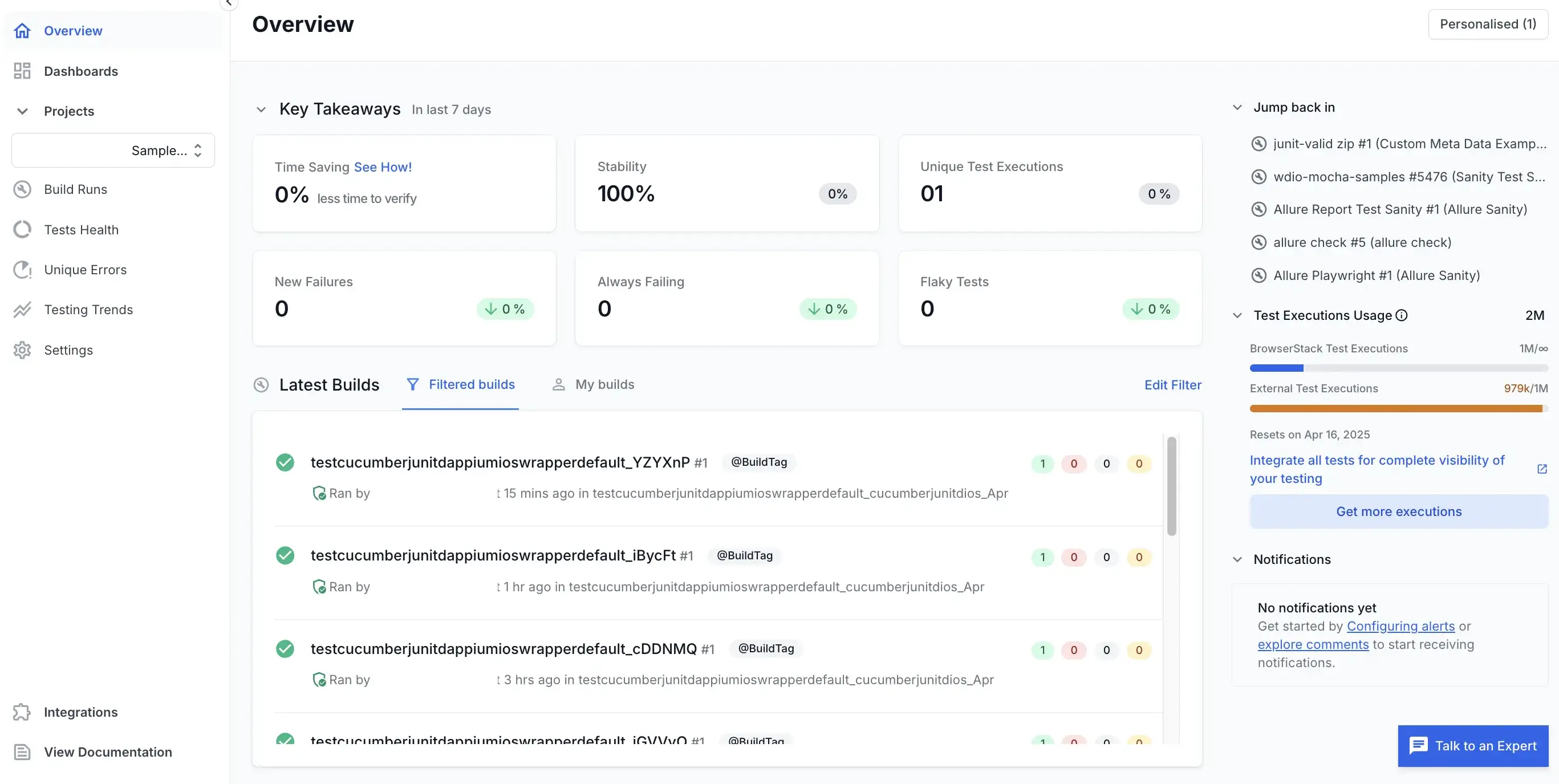
Task: Open the Configuring alerts link
Action: pyautogui.click(x=1401, y=625)
